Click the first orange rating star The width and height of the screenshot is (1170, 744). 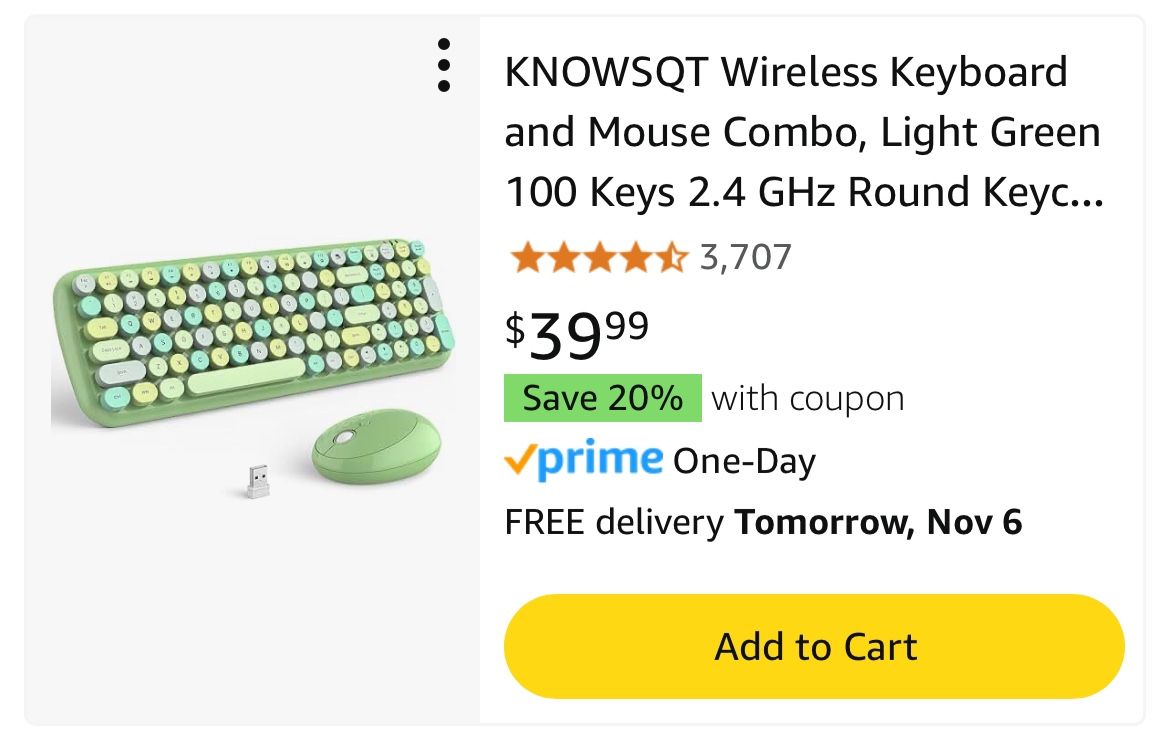click(525, 258)
